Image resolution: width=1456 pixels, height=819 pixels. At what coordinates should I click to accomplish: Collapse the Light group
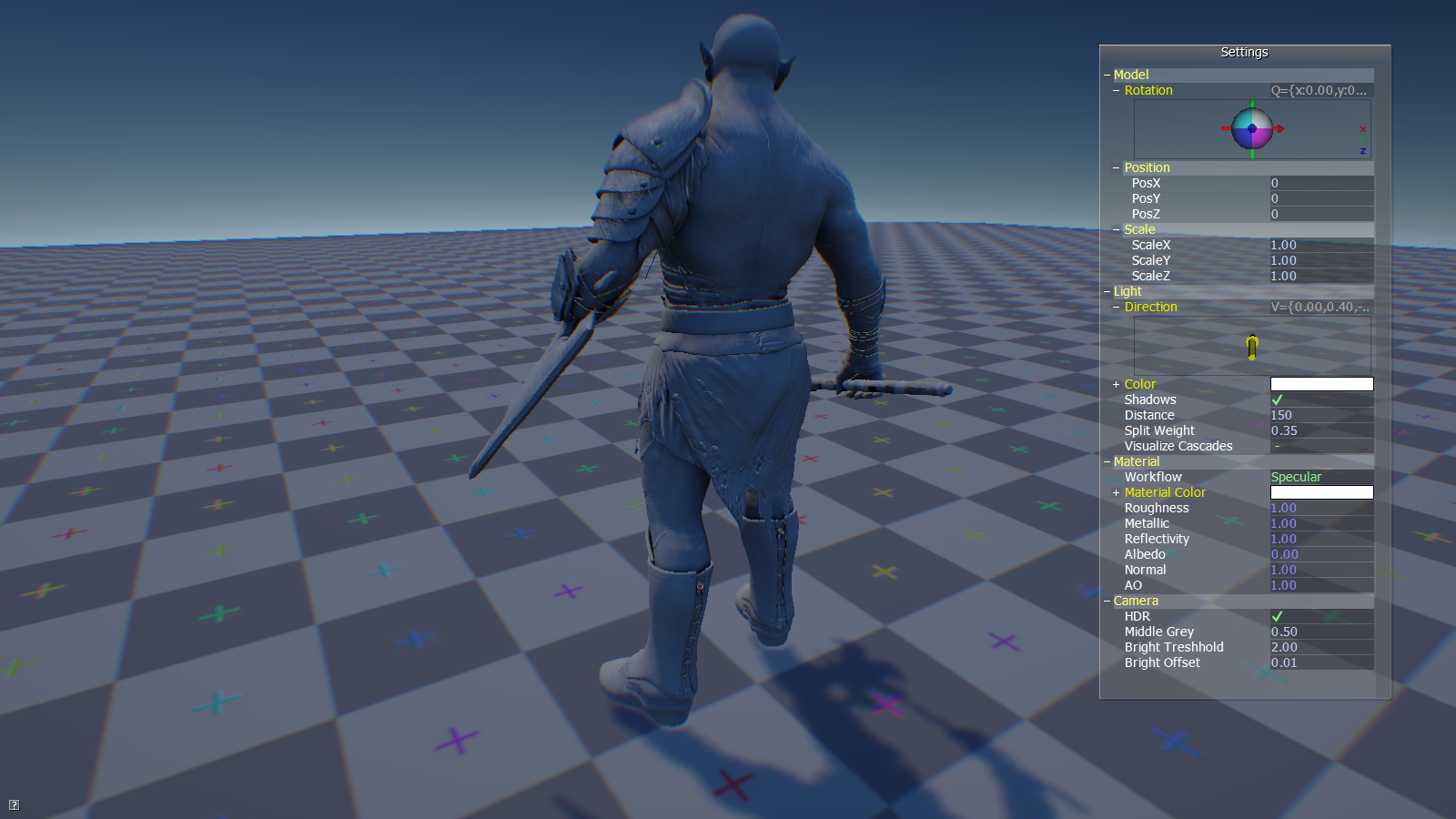click(1107, 291)
